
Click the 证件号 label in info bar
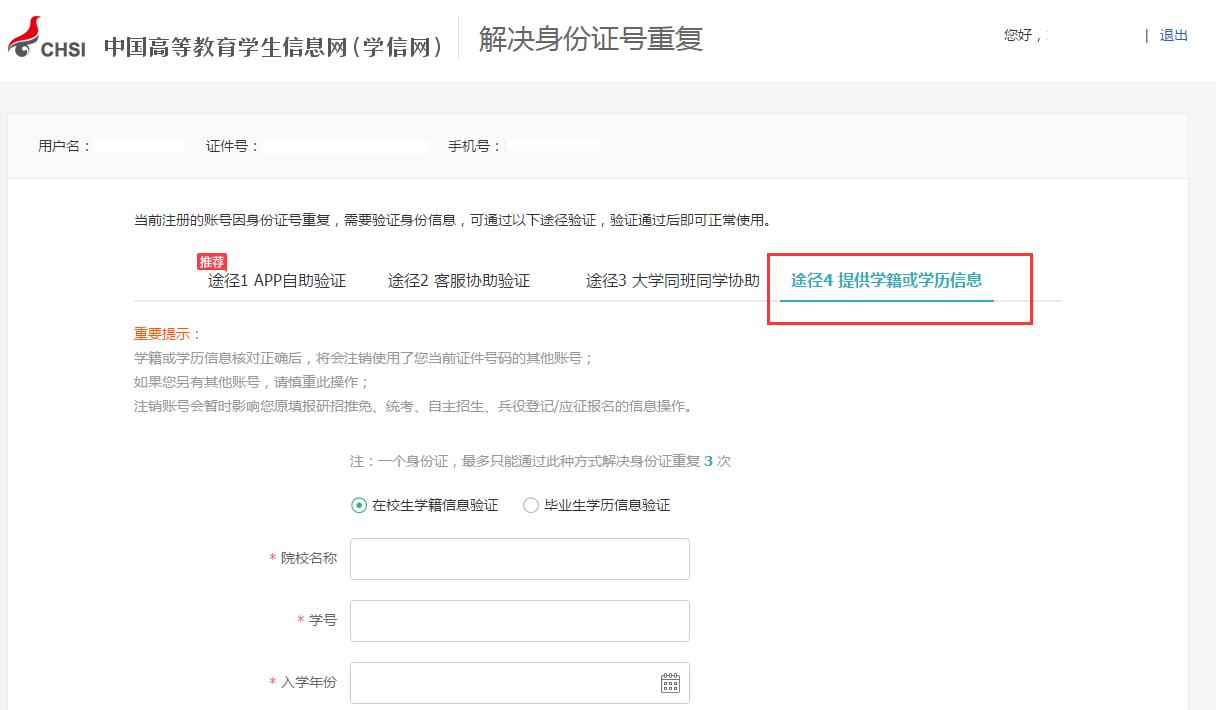click(232, 146)
